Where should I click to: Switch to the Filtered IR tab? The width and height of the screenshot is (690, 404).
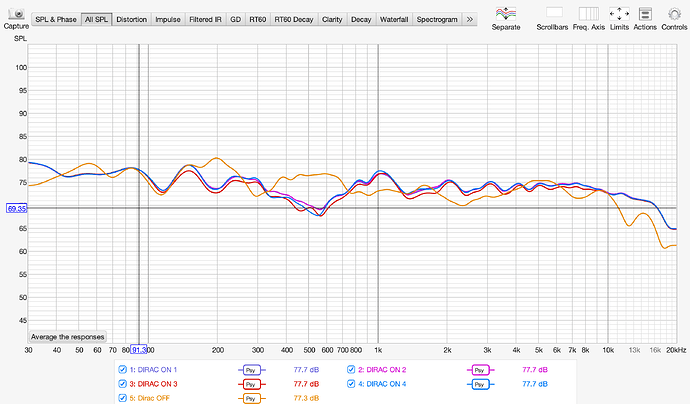[x=205, y=19]
